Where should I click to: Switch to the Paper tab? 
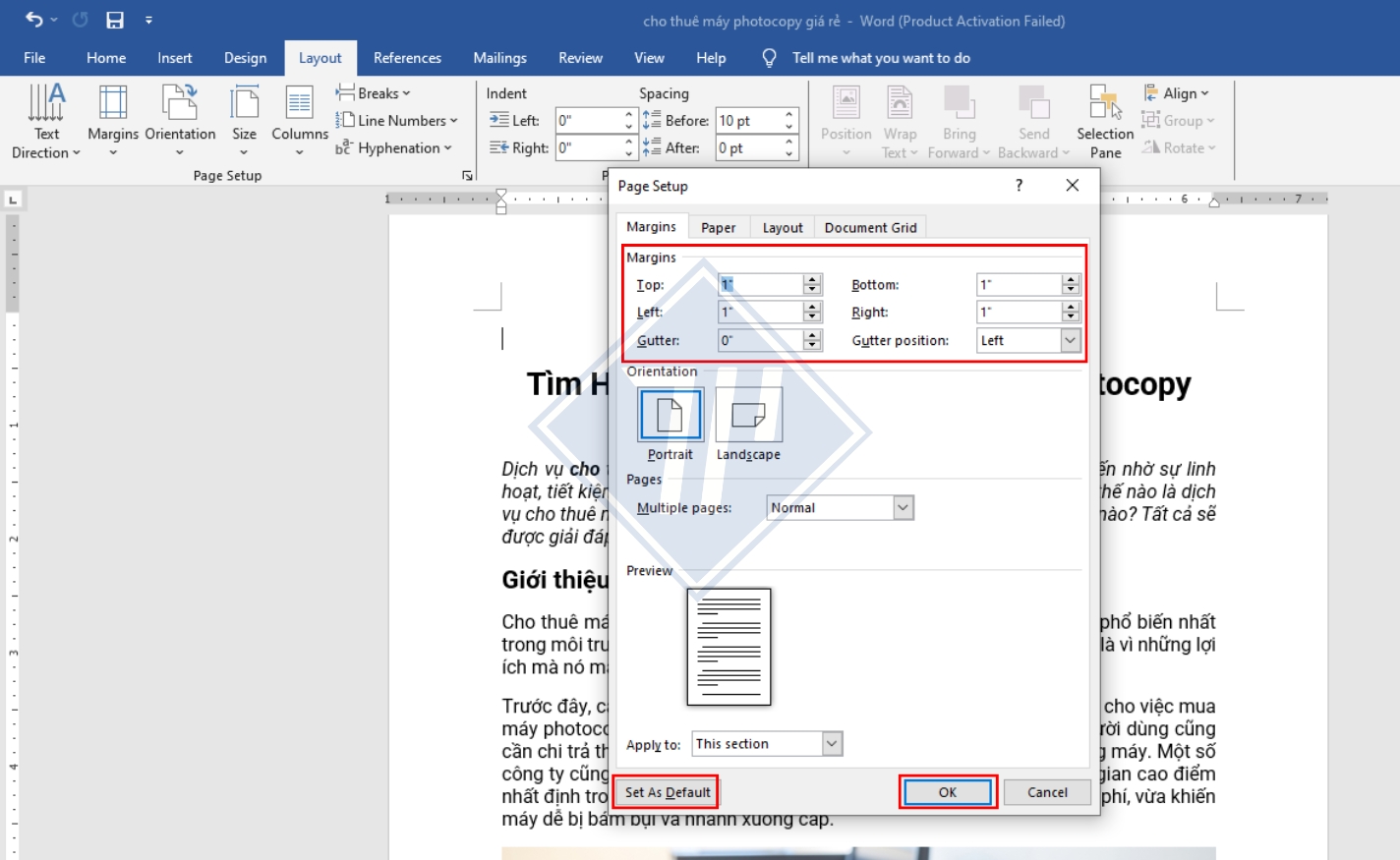tap(718, 227)
